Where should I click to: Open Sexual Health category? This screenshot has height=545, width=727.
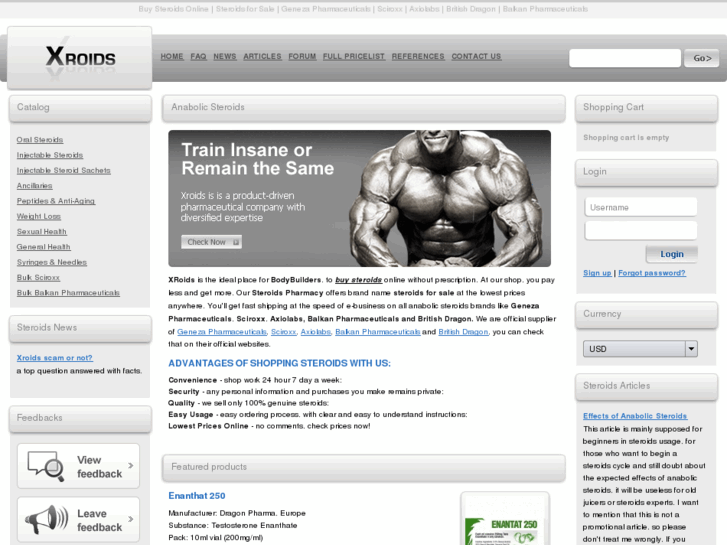click(42, 231)
